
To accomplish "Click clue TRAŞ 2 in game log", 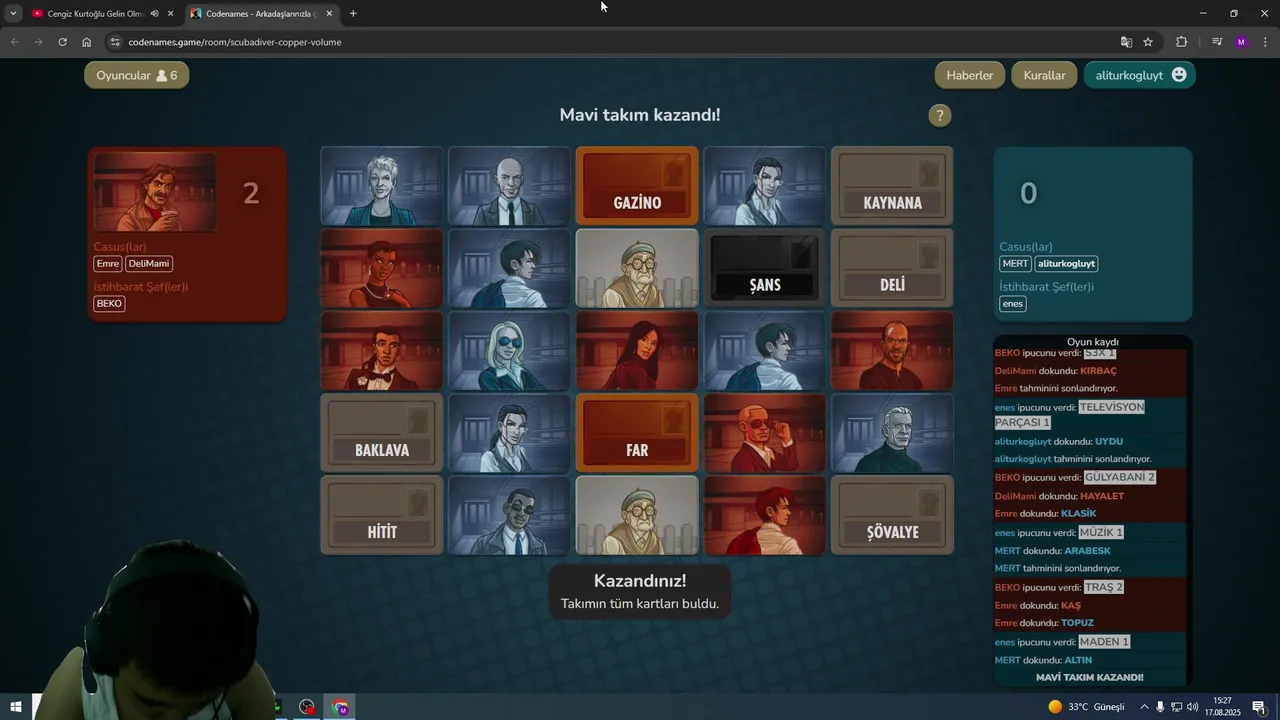I will click(1103, 587).
